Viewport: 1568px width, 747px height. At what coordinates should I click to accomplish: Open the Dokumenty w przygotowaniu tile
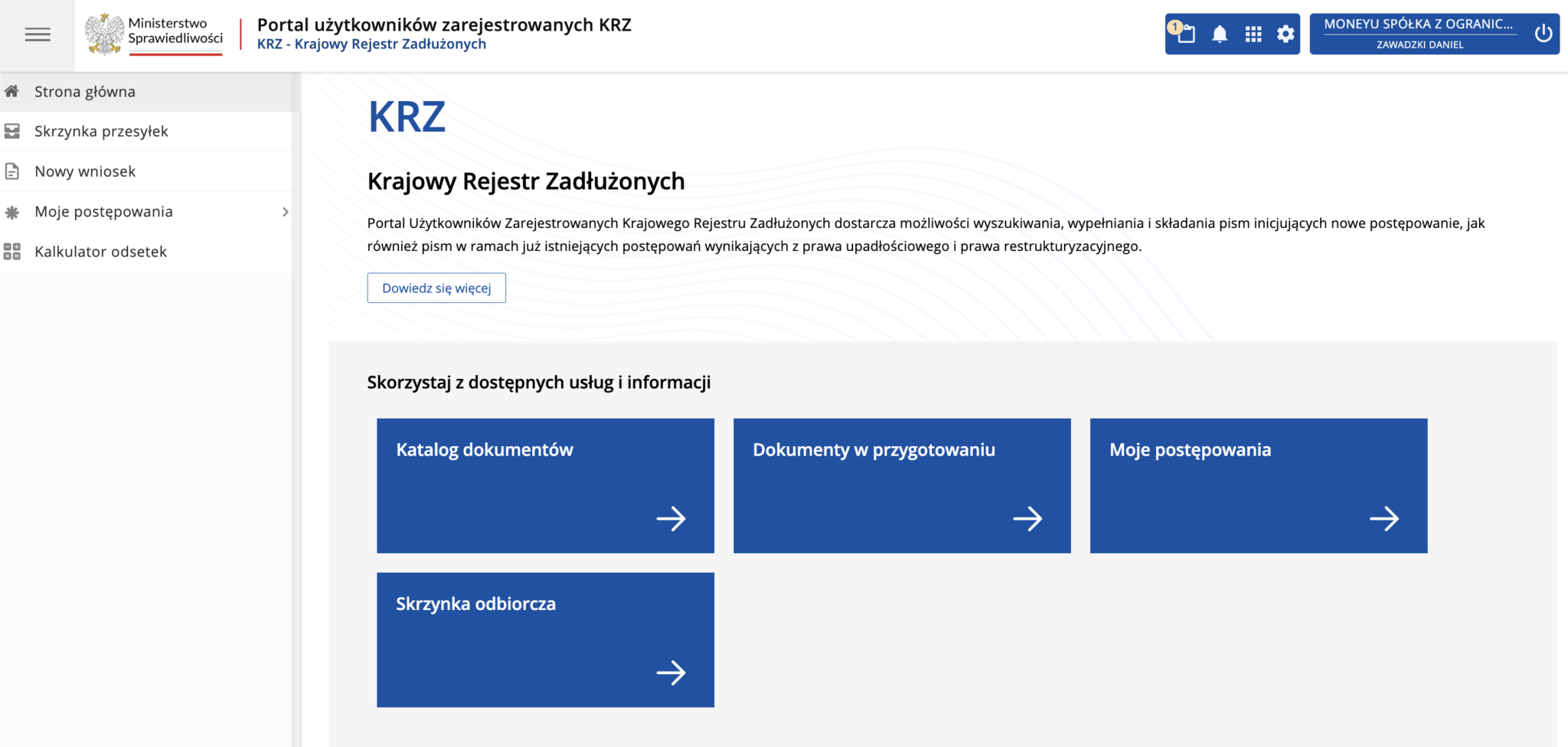(x=902, y=486)
